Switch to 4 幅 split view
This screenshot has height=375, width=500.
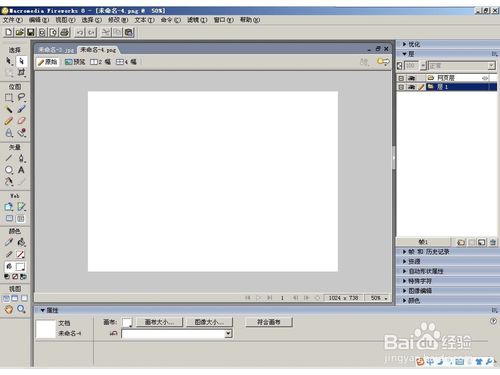(x=126, y=62)
